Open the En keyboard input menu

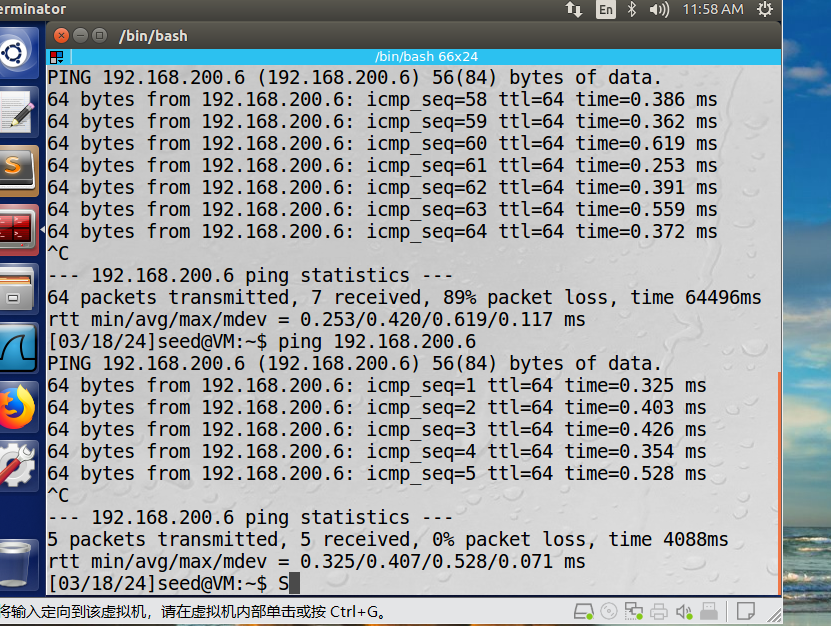(x=606, y=10)
